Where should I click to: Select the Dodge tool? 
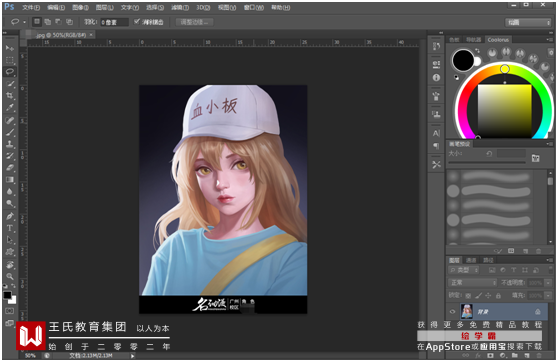(x=10, y=204)
